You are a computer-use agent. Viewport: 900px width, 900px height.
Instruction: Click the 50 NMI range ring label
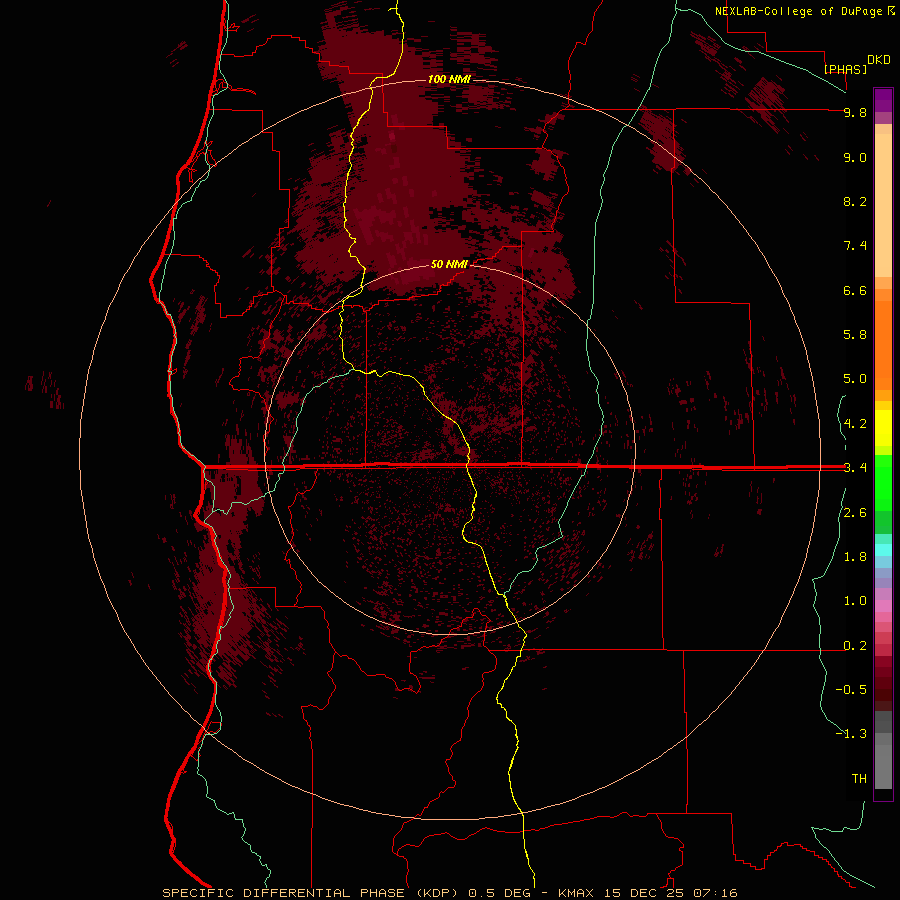tap(449, 264)
